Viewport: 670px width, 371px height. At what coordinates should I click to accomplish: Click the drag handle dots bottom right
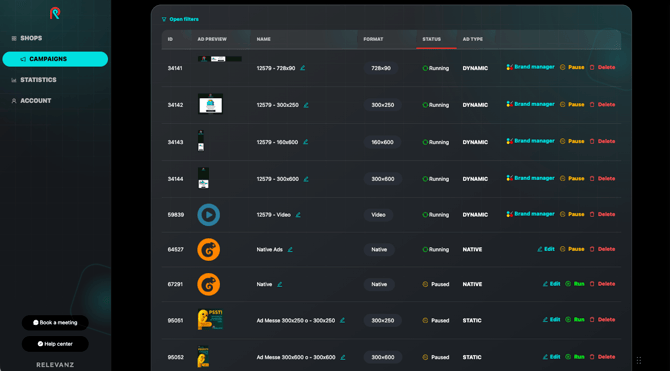point(639,360)
